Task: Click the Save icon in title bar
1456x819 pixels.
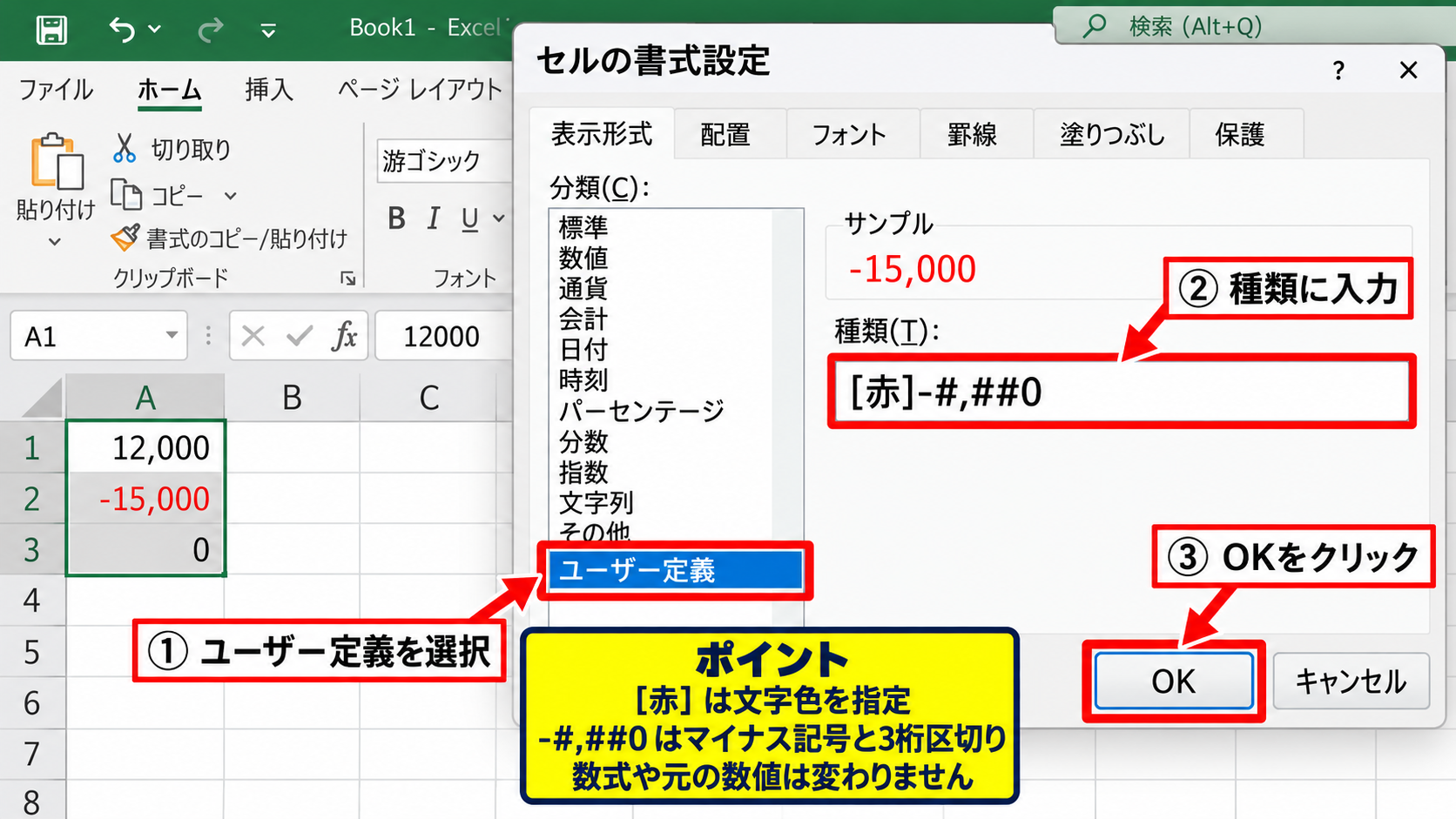Action: click(x=51, y=30)
